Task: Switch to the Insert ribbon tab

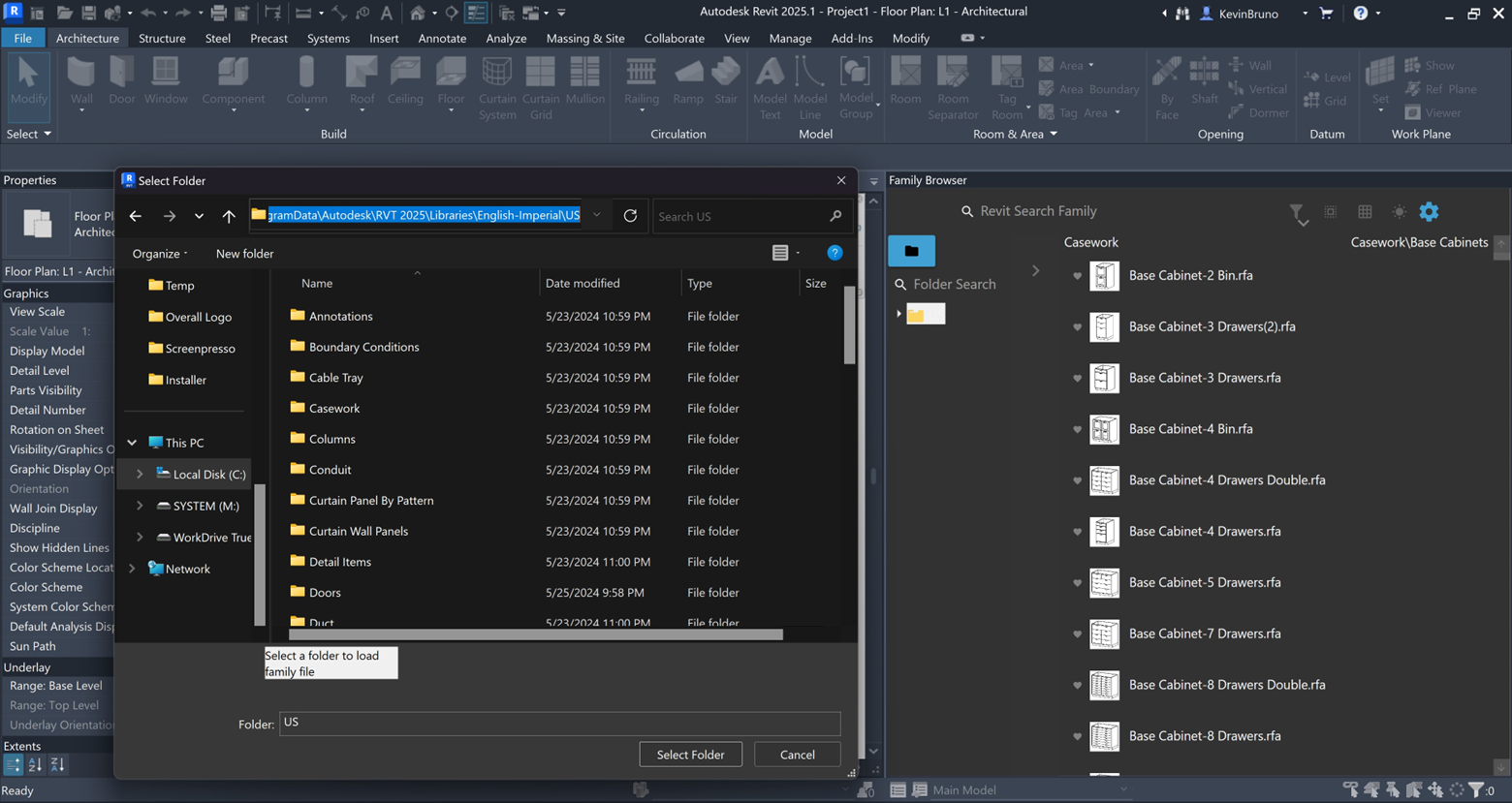Action: [384, 38]
